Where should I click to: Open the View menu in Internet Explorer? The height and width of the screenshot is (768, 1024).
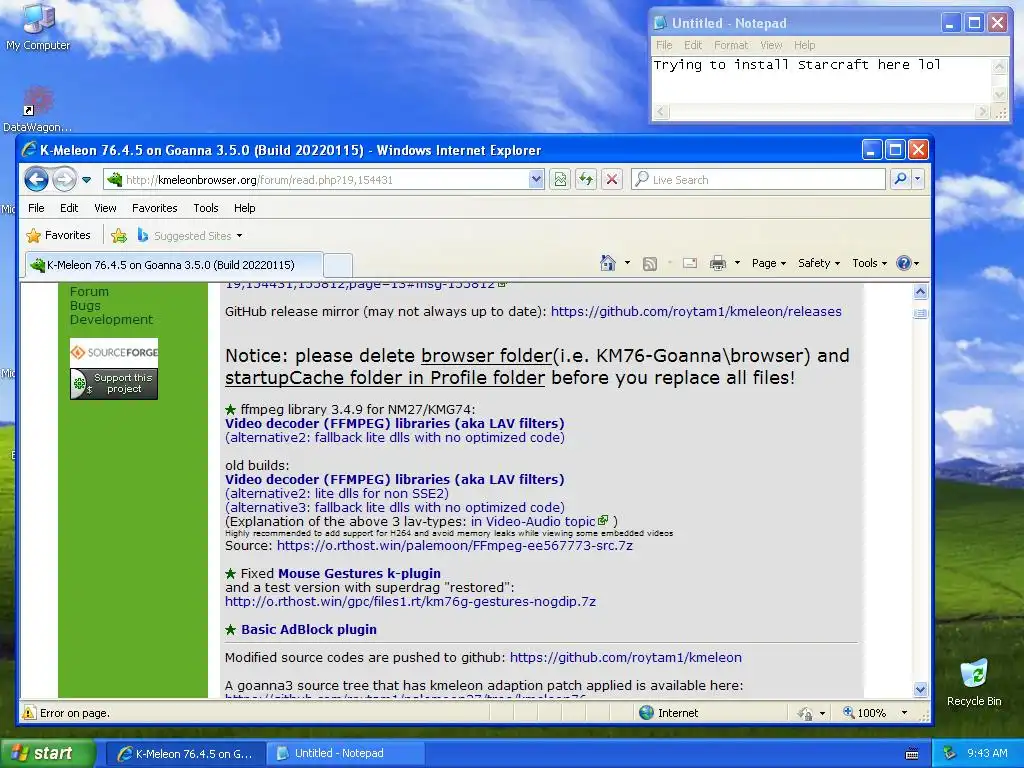105,208
